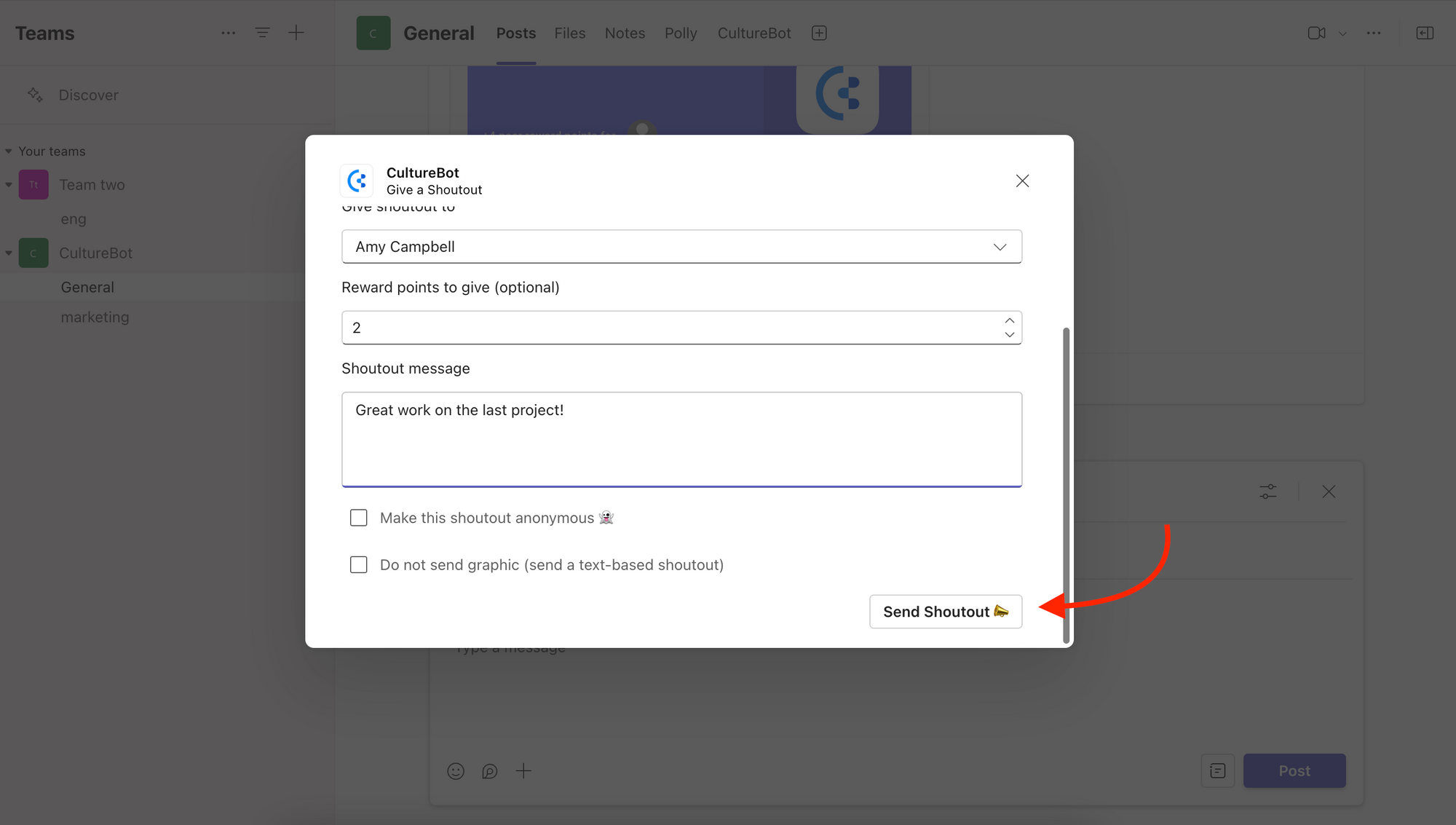Click the Teams heading text
The image size is (1456, 825).
45,33
